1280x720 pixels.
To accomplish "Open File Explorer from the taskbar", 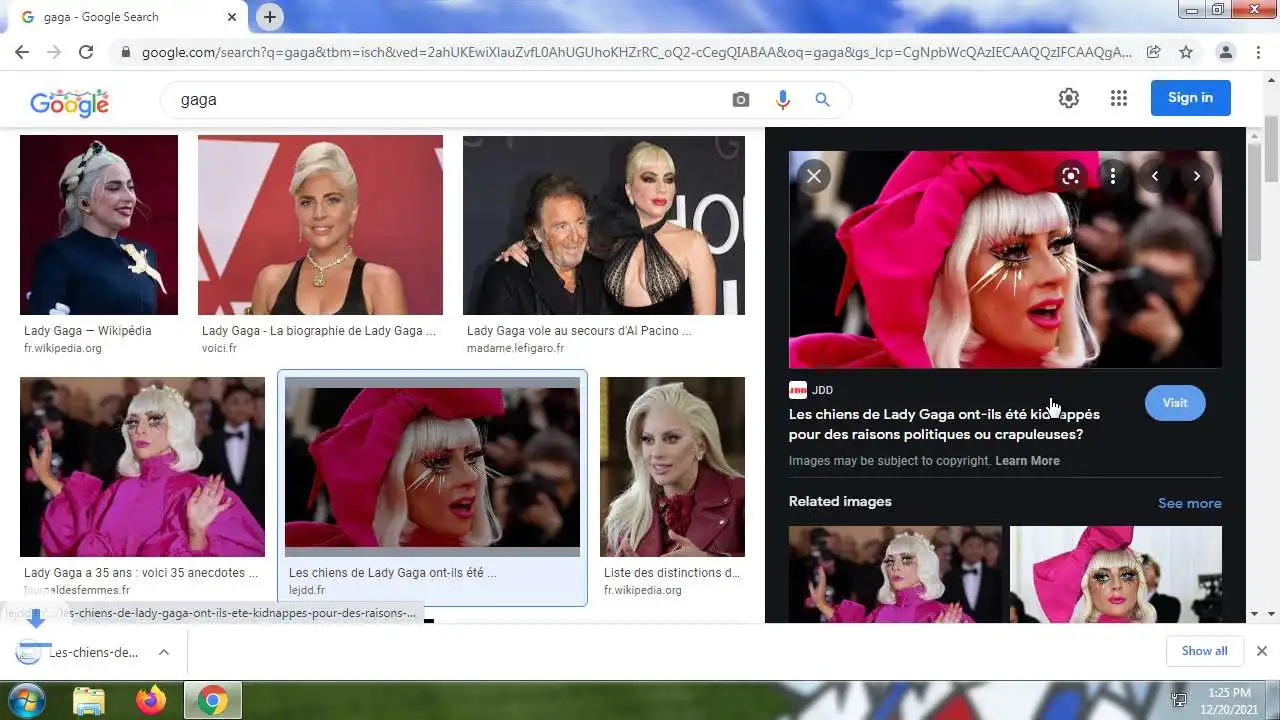I will [89, 701].
